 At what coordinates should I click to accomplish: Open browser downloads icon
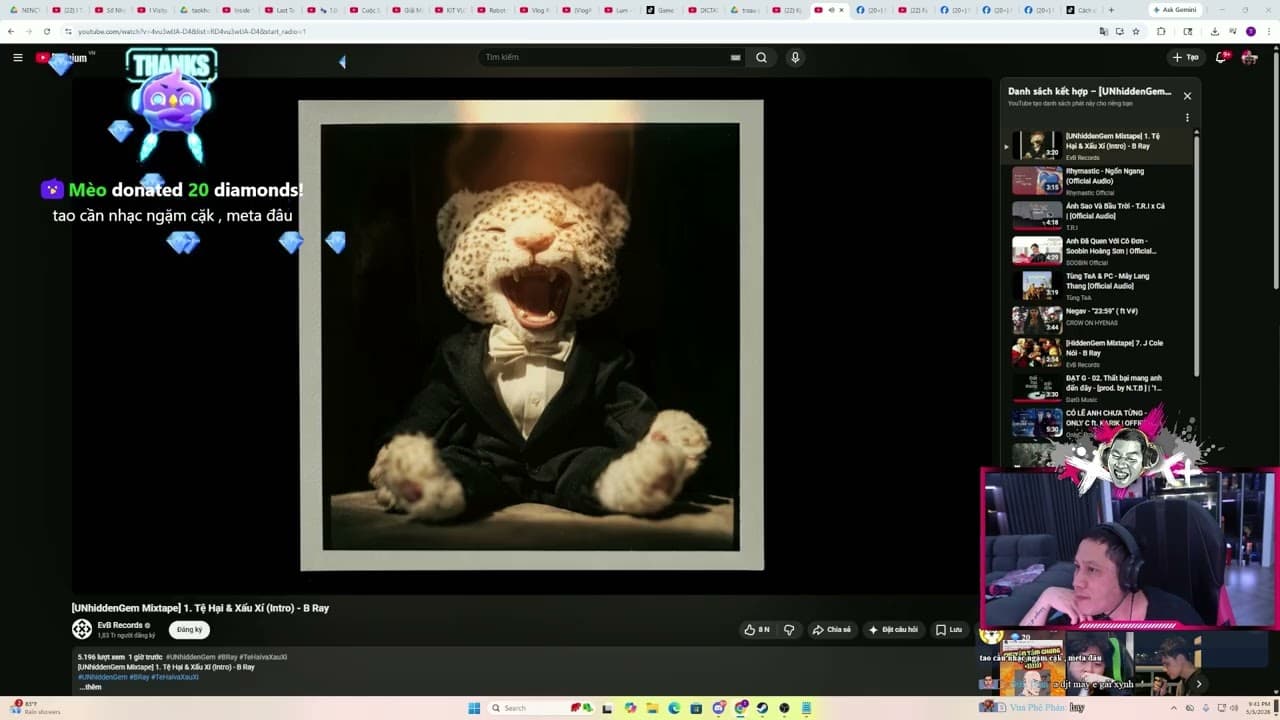point(1214,31)
